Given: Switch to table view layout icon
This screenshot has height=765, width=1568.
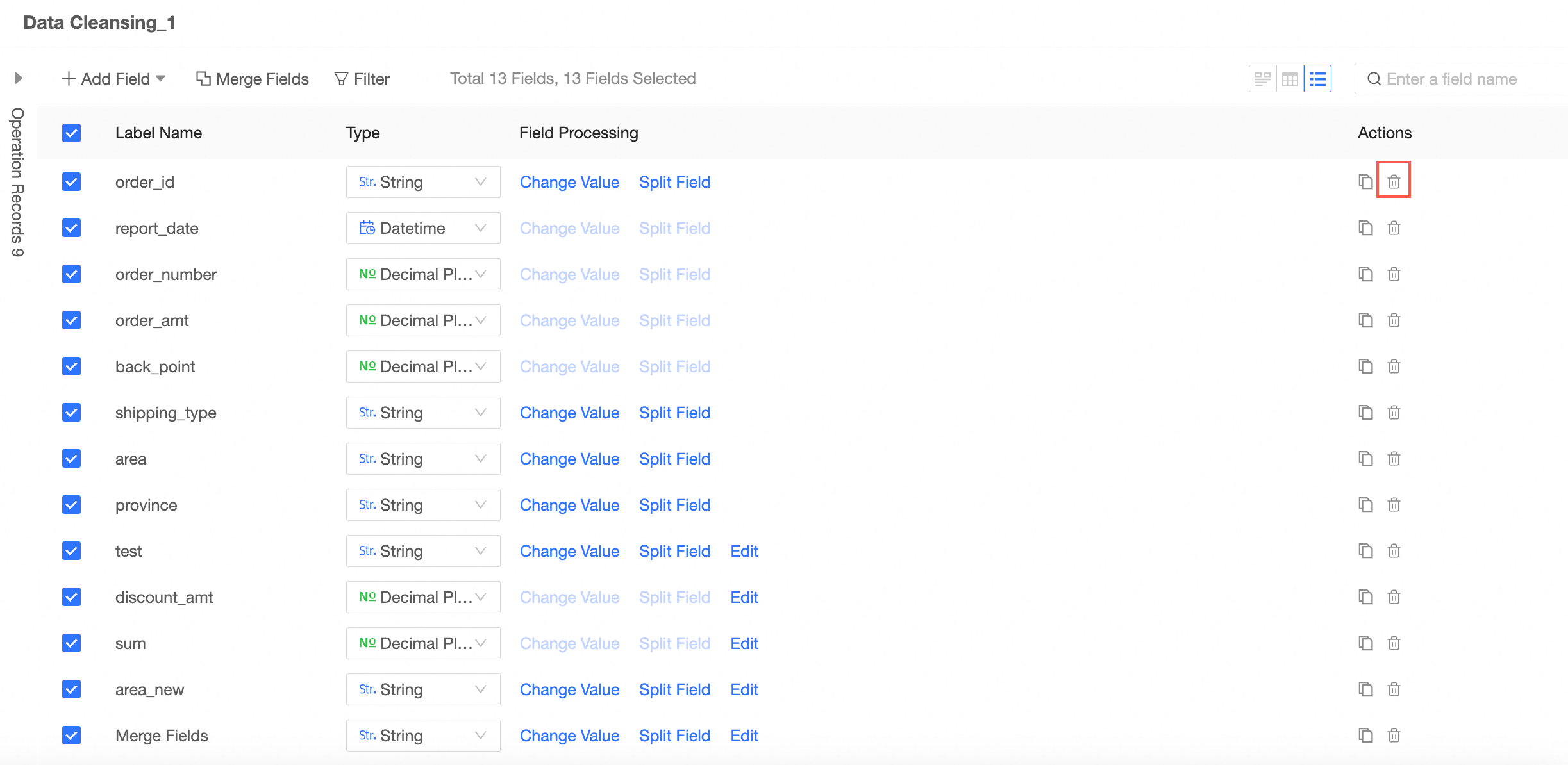Looking at the screenshot, I should pos(1290,79).
